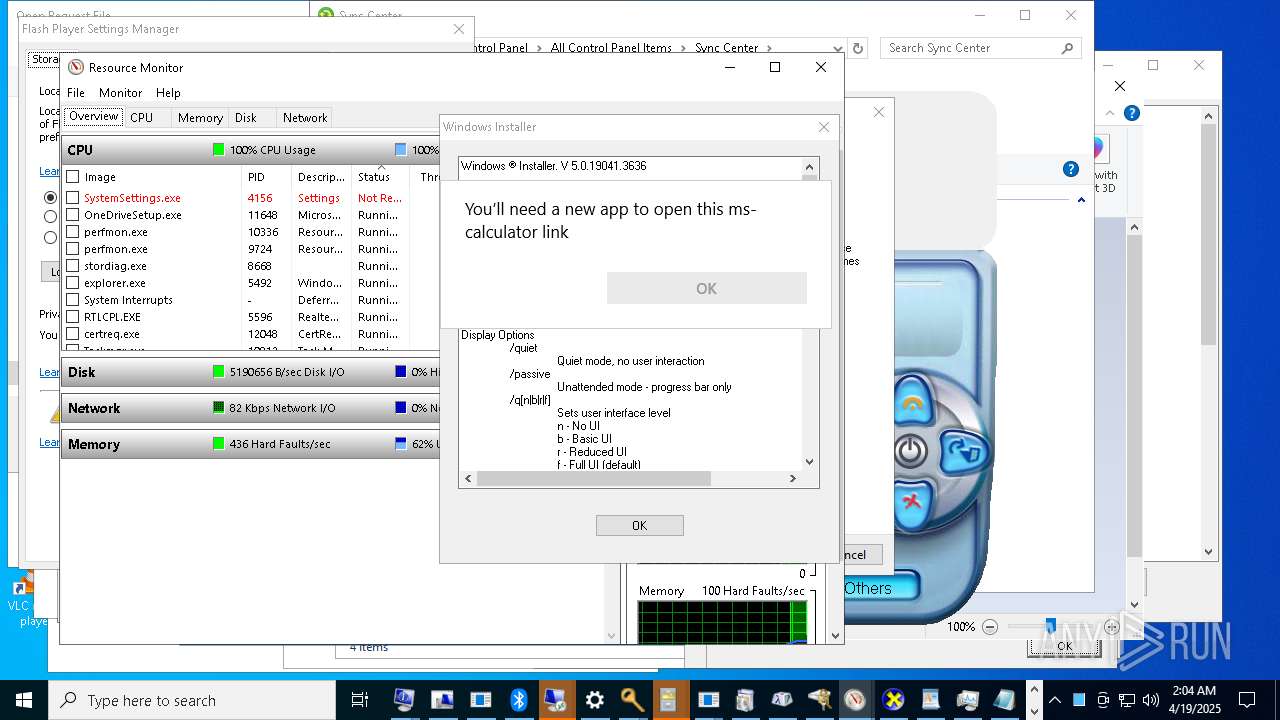Image resolution: width=1280 pixels, height=720 pixels.
Task: Open the Monitor menu in Resource Monitor
Action: click(120, 92)
